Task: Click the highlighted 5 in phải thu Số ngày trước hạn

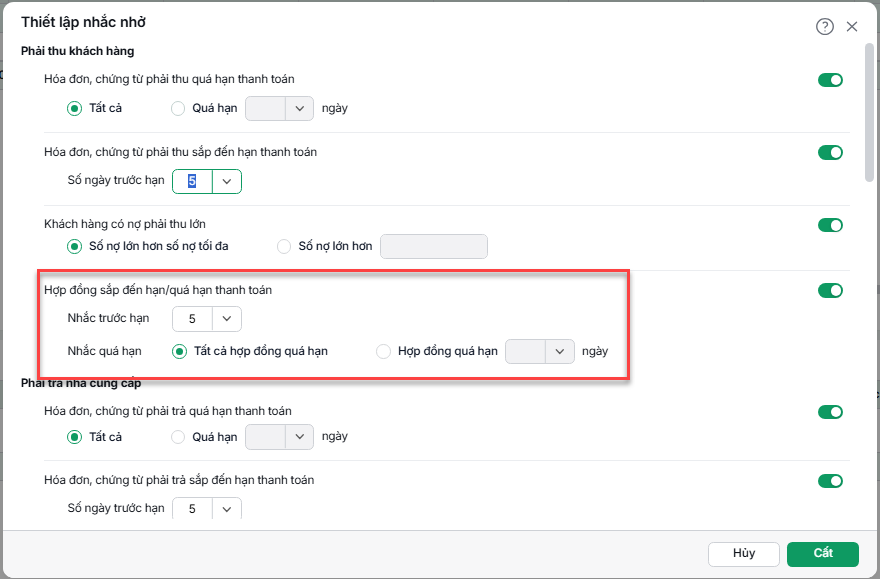Action: 192,181
